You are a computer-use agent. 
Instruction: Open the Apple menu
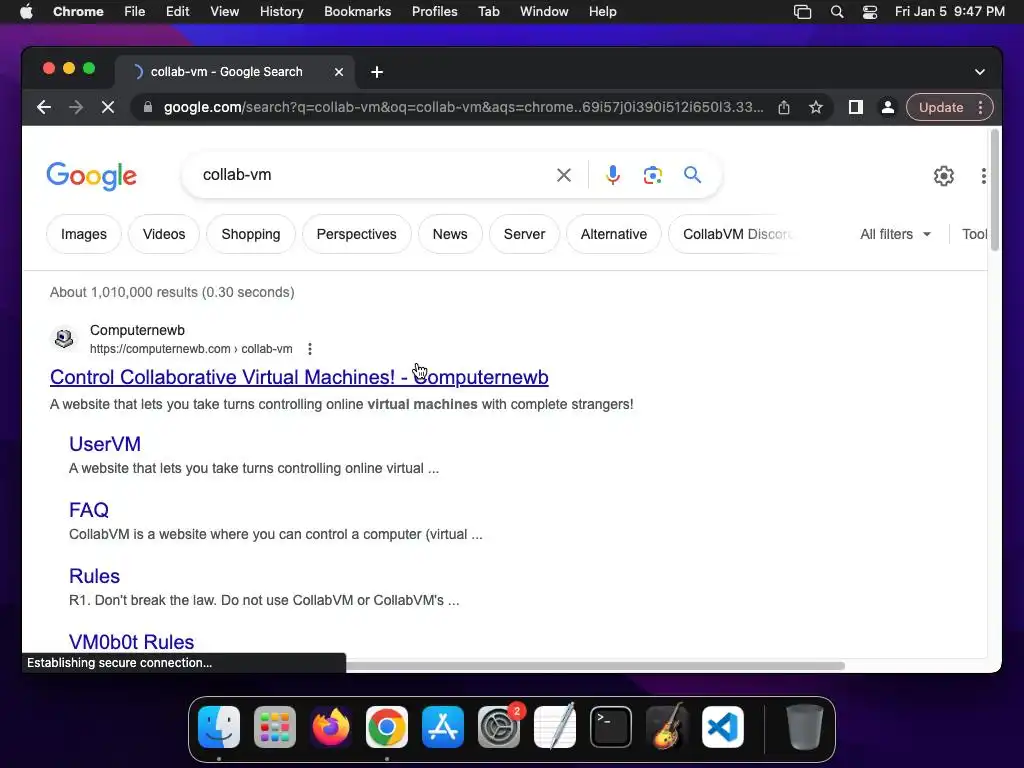tap(26, 11)
